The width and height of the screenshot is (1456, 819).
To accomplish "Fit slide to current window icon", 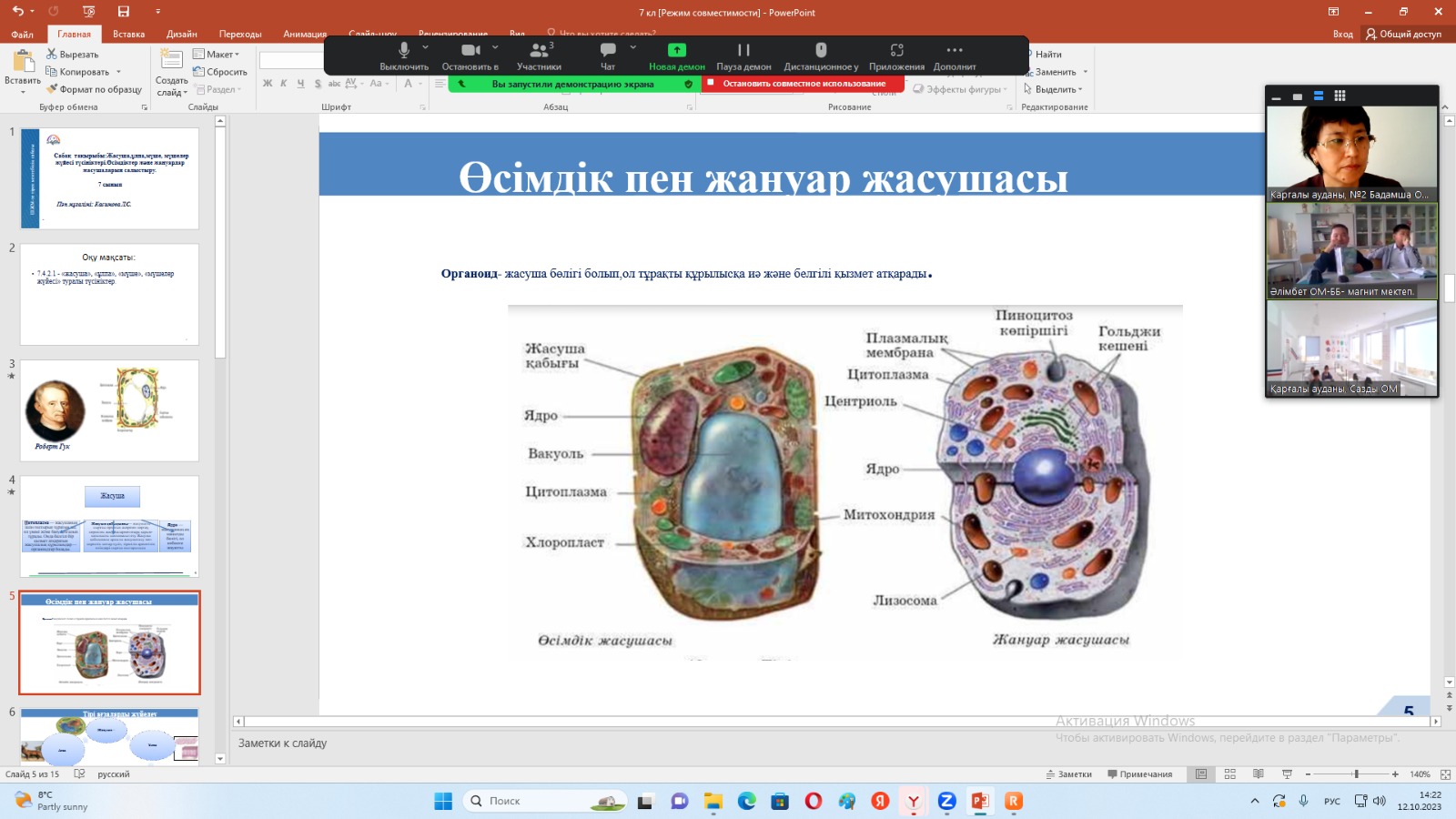I will (1445, 774).
